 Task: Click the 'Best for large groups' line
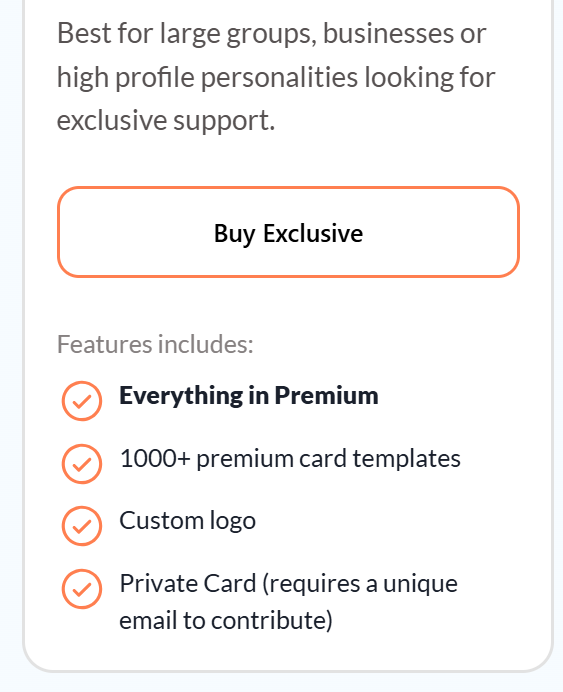(x=272, y=34)
